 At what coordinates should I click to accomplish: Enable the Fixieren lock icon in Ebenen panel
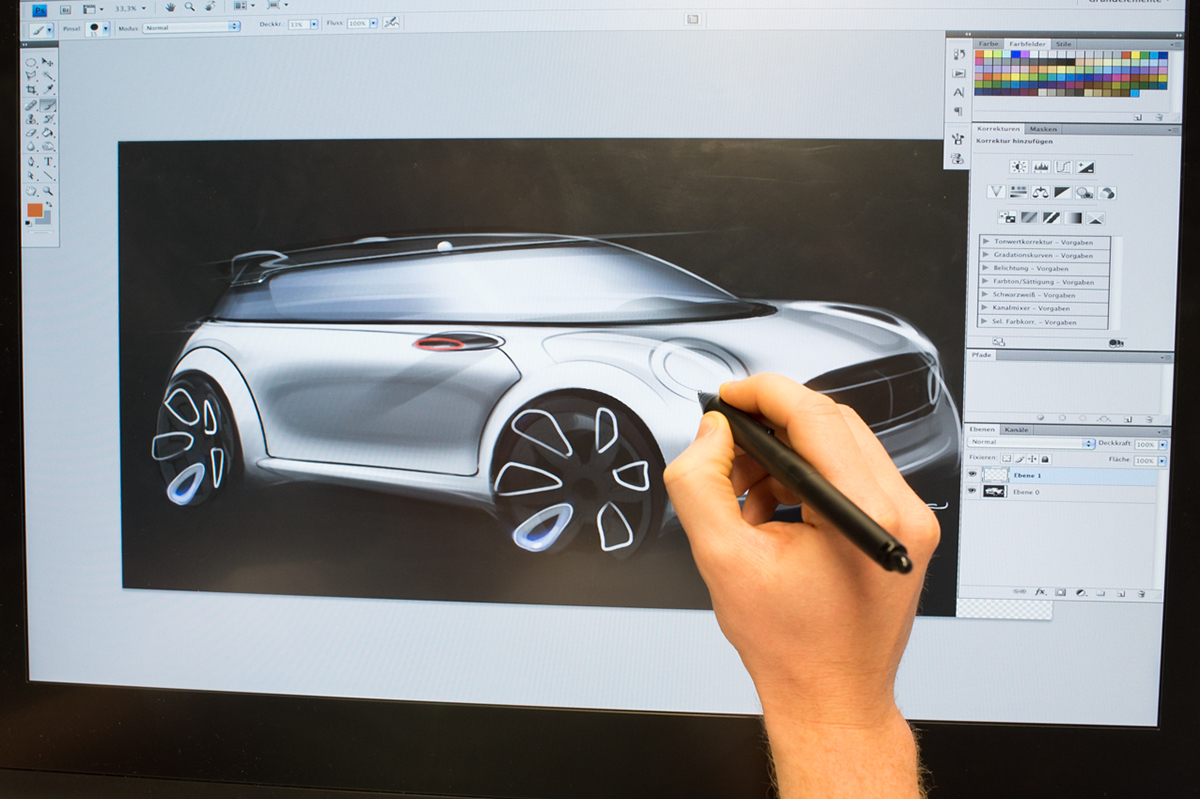tap(1045, 459)
